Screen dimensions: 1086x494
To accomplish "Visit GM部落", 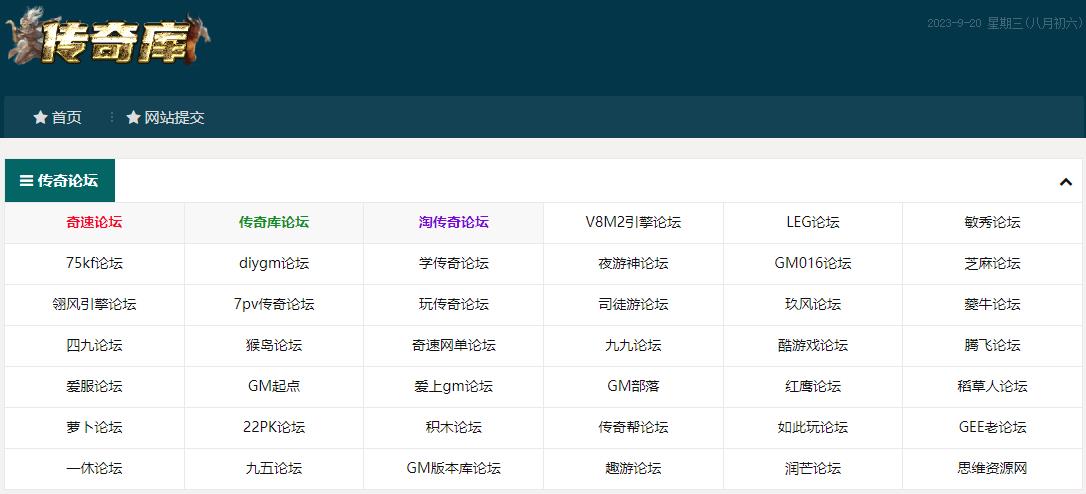I will point(633,386).
